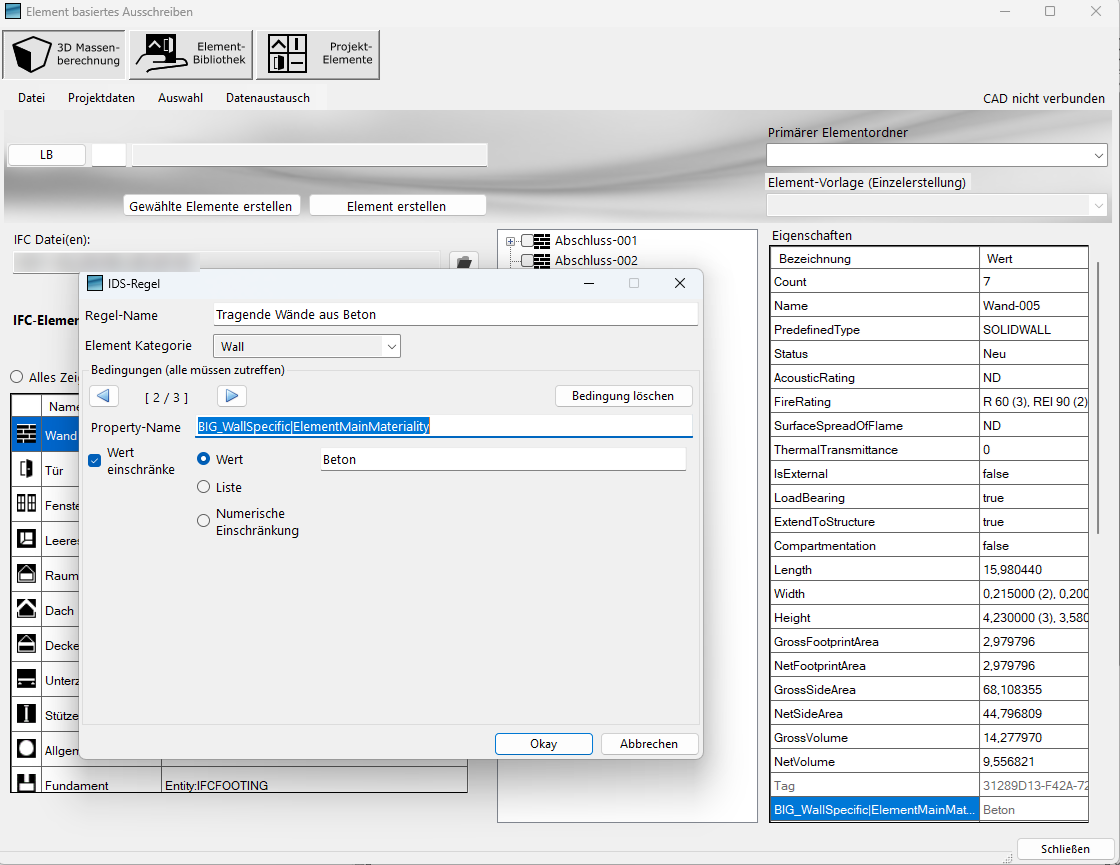
Task: Click the Count property row
Action: point(929,281)
